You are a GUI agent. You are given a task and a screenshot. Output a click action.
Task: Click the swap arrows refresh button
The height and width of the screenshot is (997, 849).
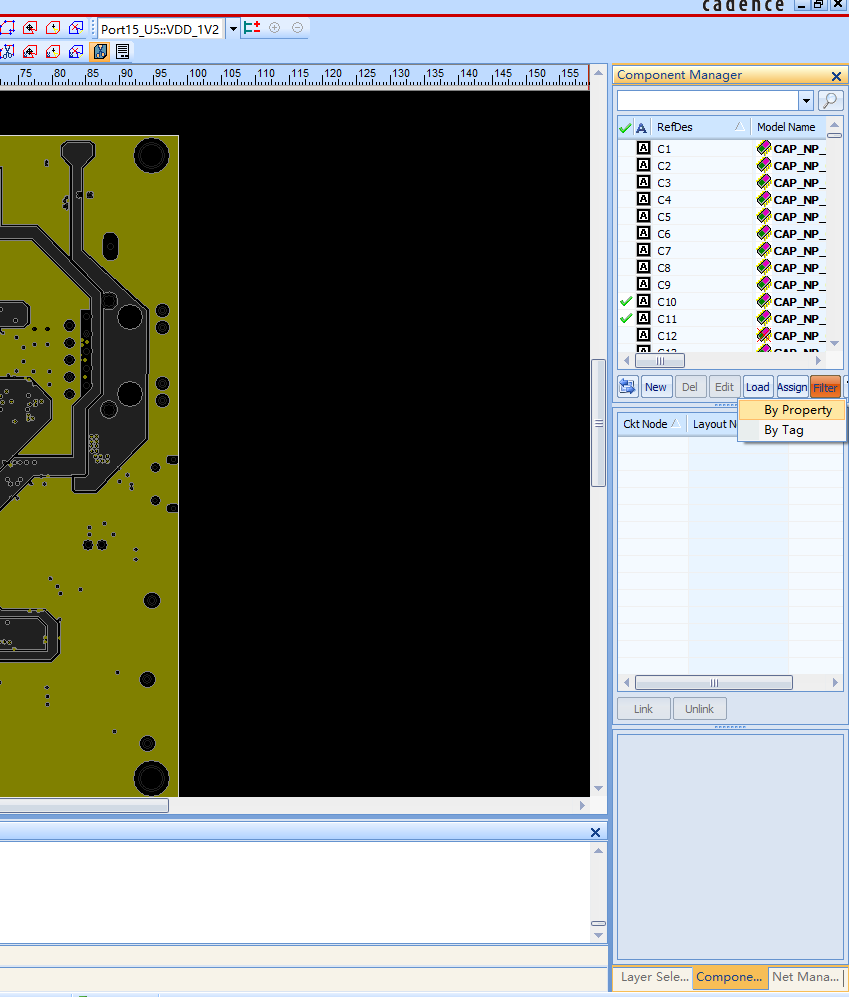click(628, 387)
